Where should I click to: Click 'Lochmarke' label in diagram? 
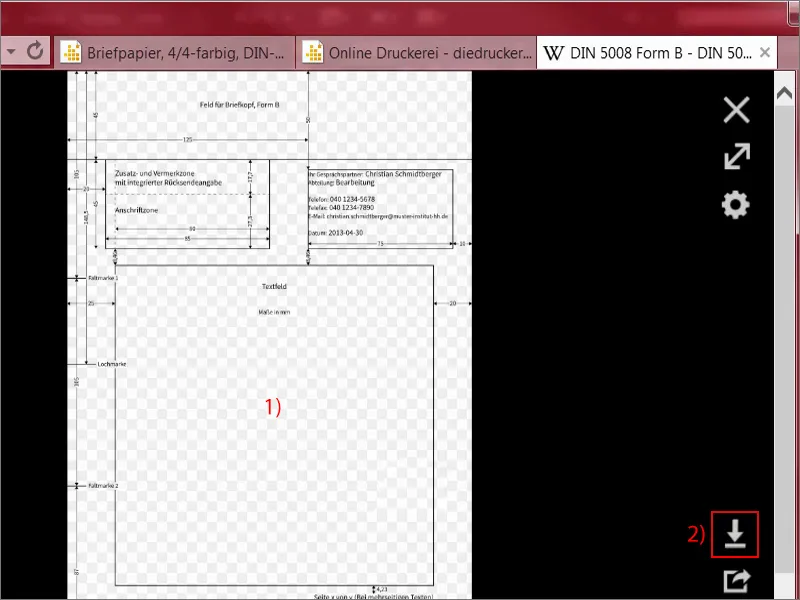coord(111,364)
